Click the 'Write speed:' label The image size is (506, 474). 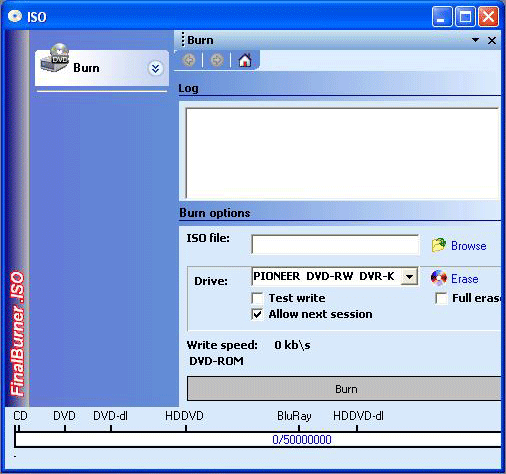(222, 345)
